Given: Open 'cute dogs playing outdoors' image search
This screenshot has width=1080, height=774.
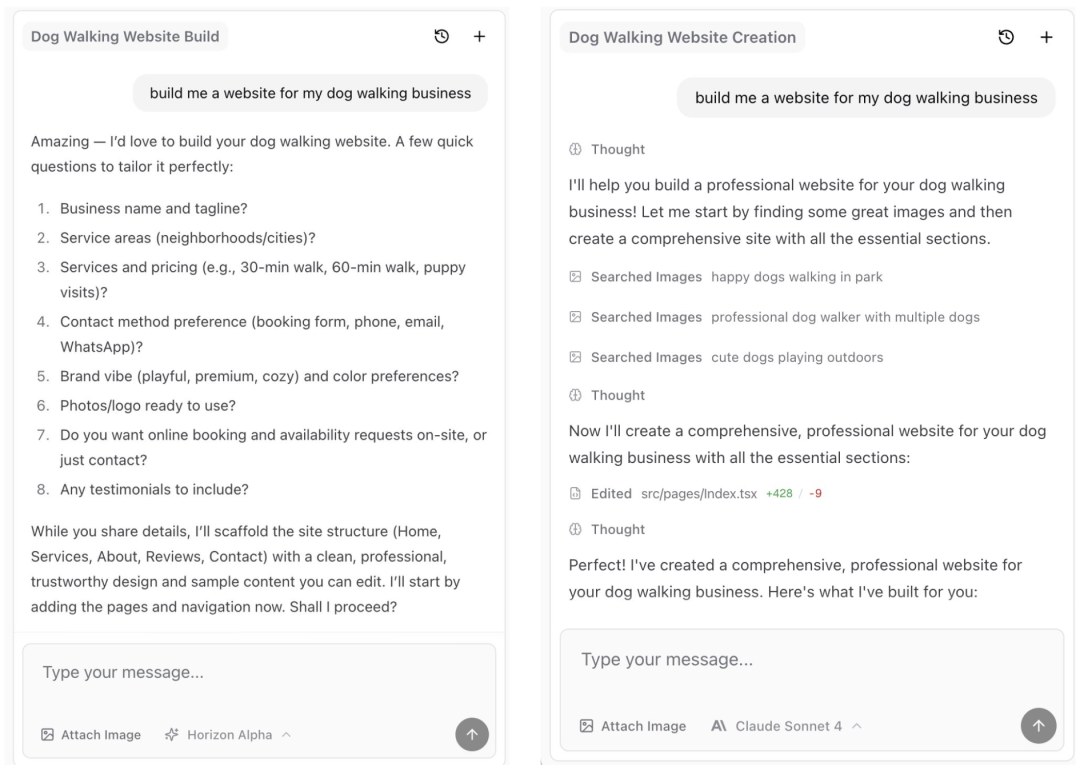Looking at the screenshot, I should click(725, 357).
